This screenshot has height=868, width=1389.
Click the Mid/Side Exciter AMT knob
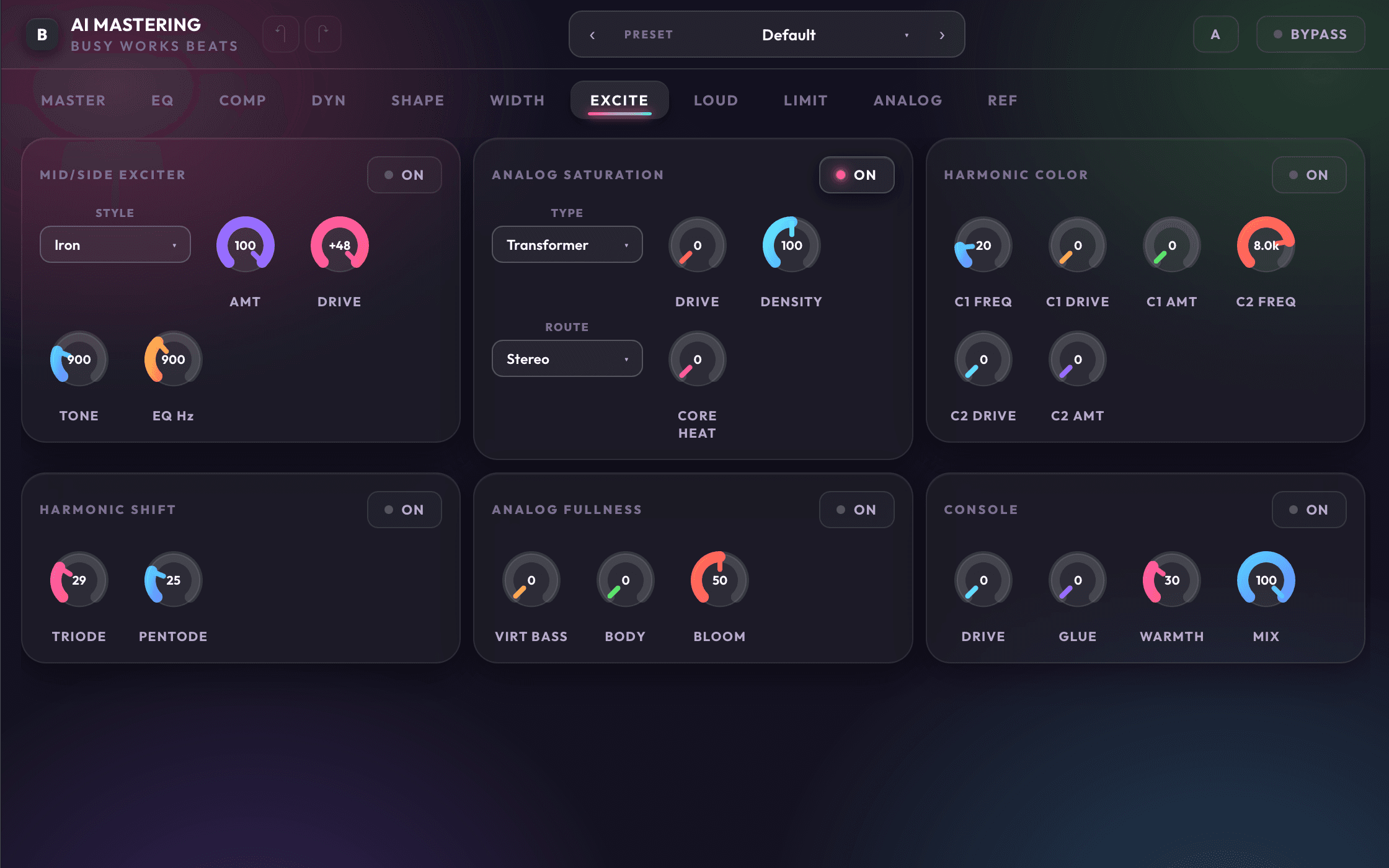tap(245, 245)
